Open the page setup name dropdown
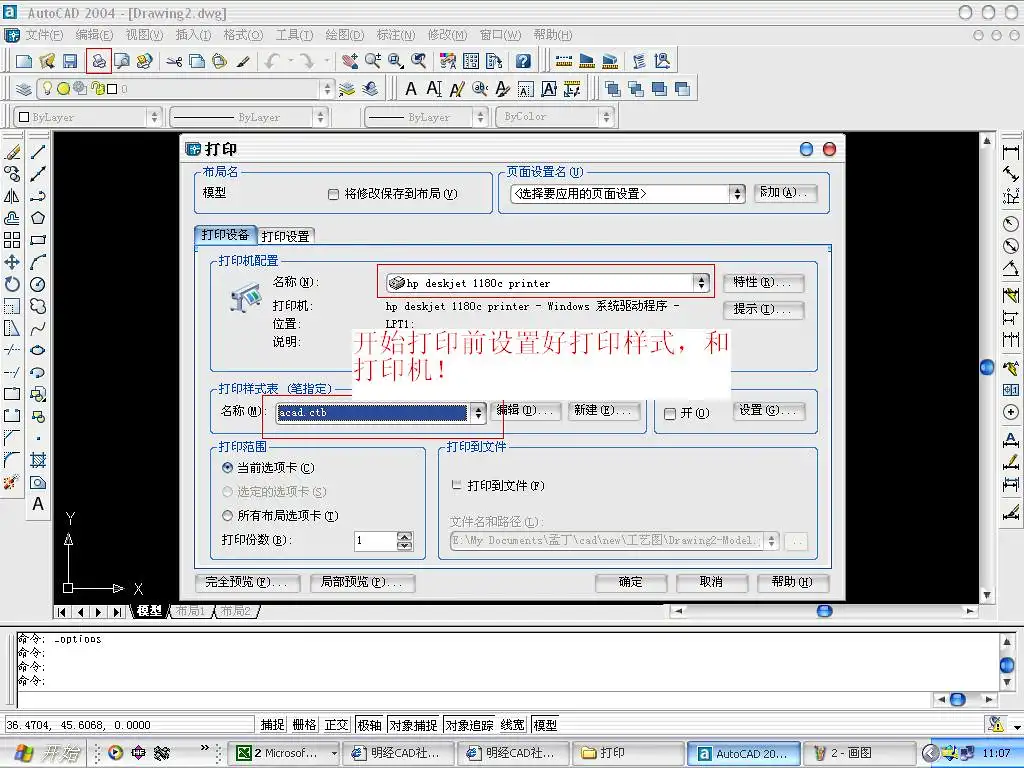Image resolution: width=1024 pixels, height=768 pixels. point(737,193)
